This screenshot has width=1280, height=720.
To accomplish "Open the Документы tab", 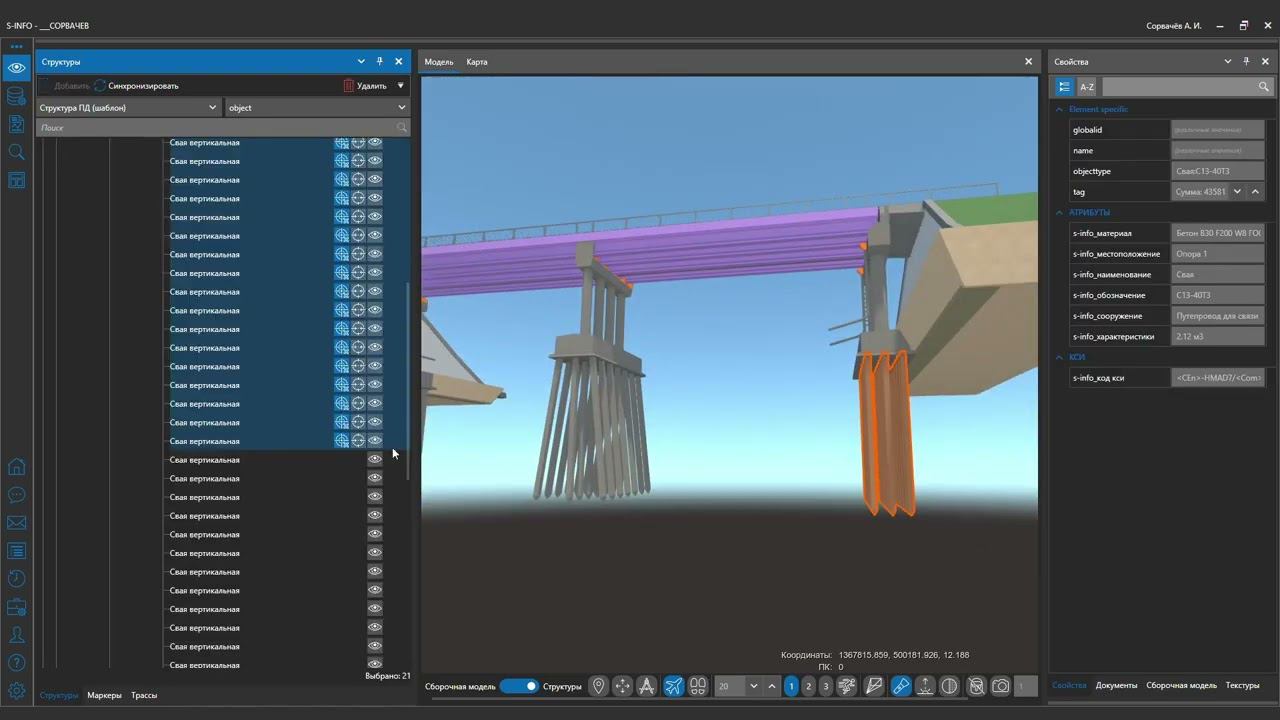I will tap(1116, 685).
